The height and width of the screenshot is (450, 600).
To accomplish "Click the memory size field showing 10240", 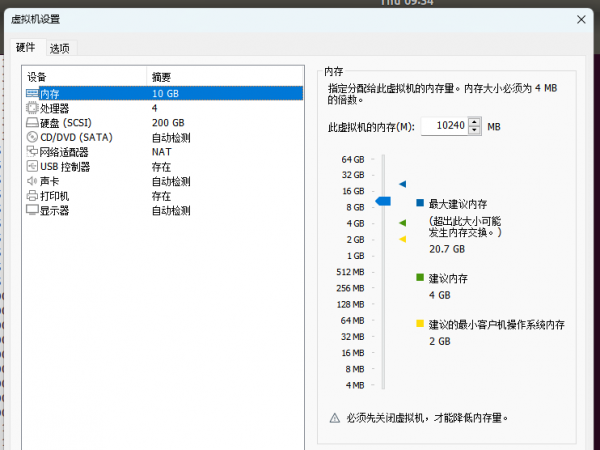I will 445,126.
